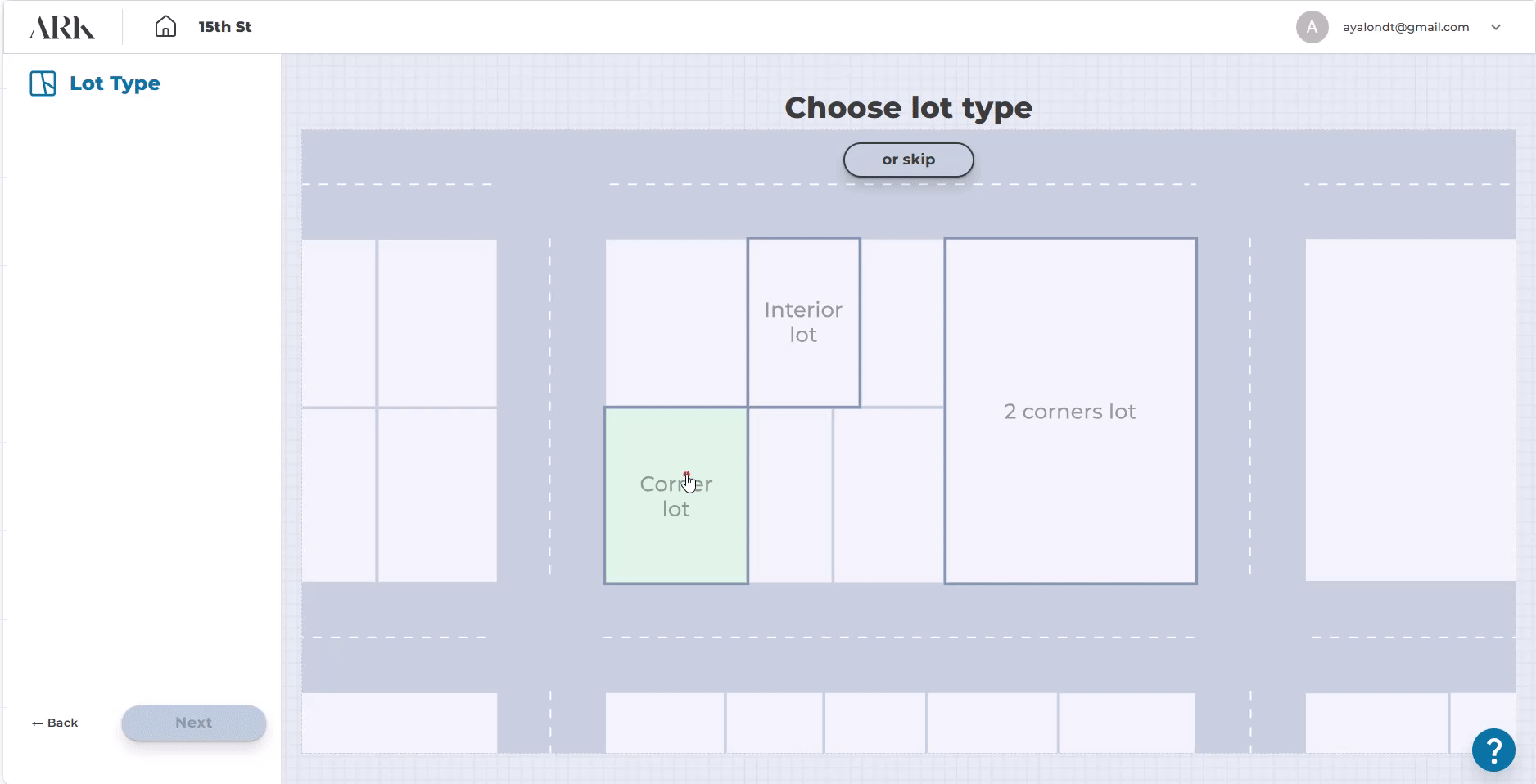Click the home icon in header

[165, 27]
